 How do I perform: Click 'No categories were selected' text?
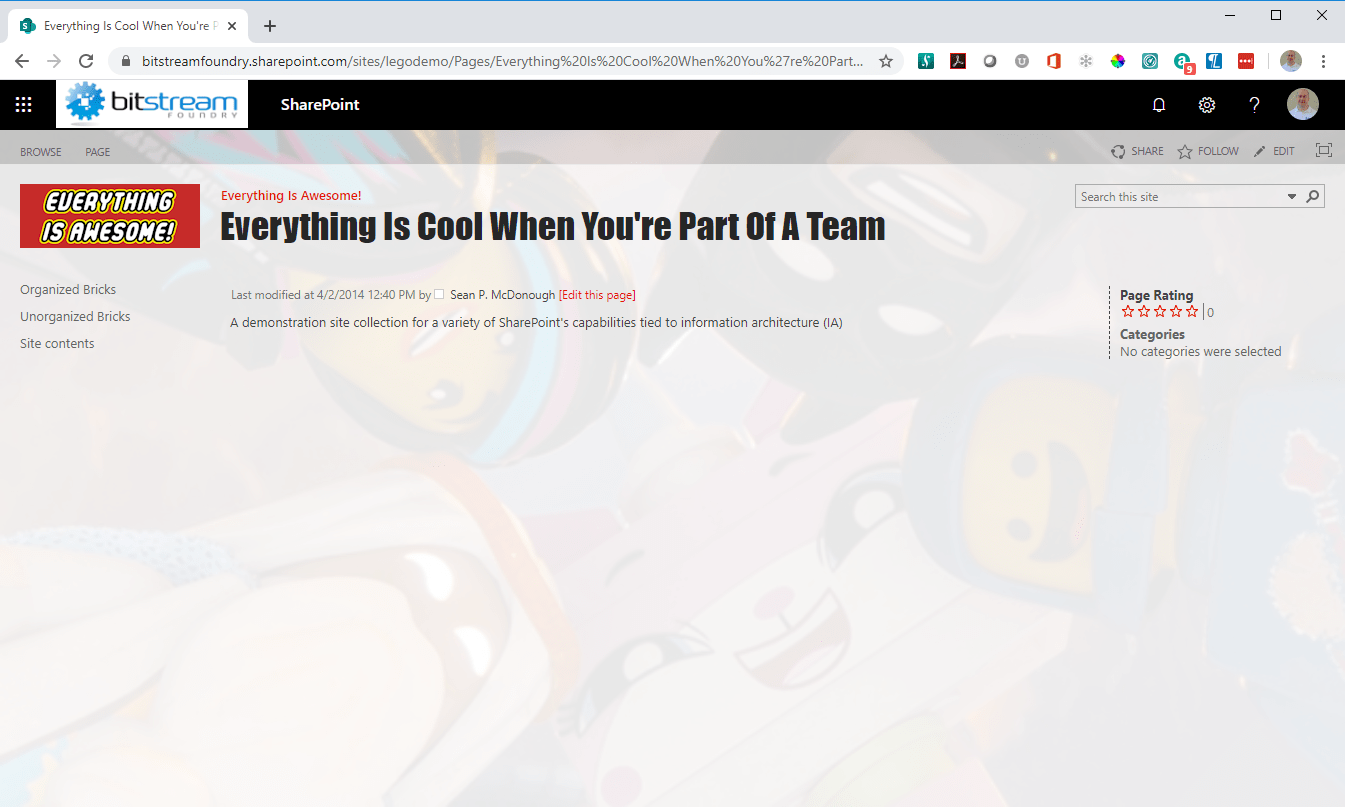(1200, 352)
